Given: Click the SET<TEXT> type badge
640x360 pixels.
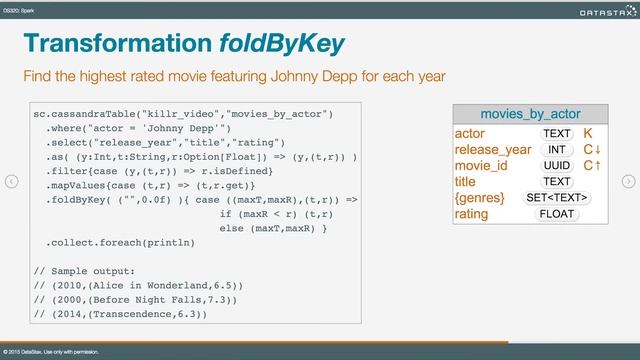Looking at the screenshot, I should pos(557,198).
